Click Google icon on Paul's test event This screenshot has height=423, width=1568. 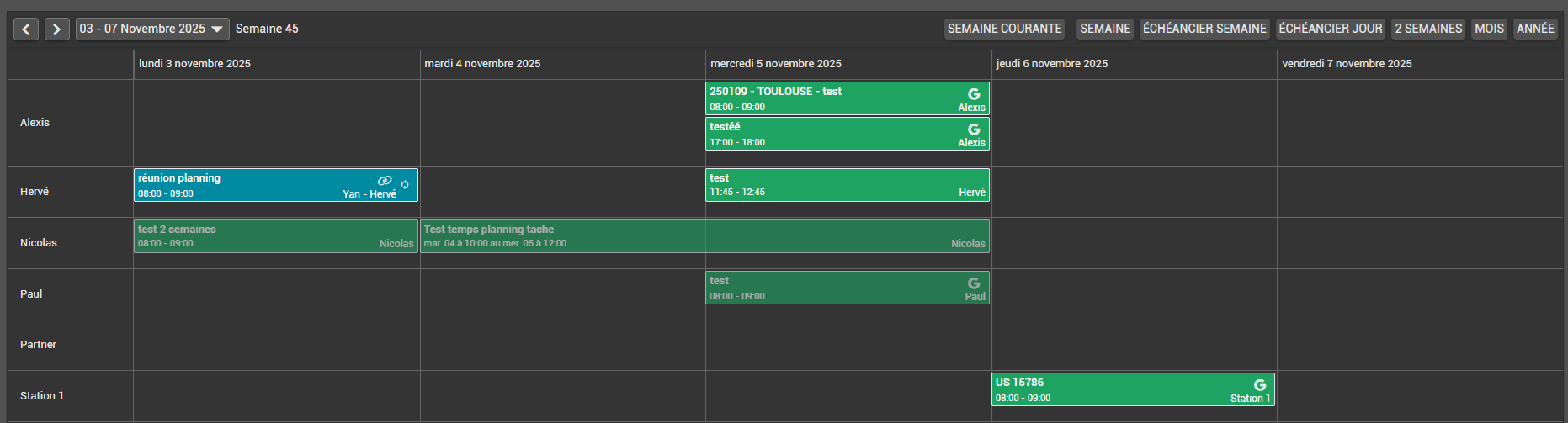pyautogui.click(x=974, y=283)
